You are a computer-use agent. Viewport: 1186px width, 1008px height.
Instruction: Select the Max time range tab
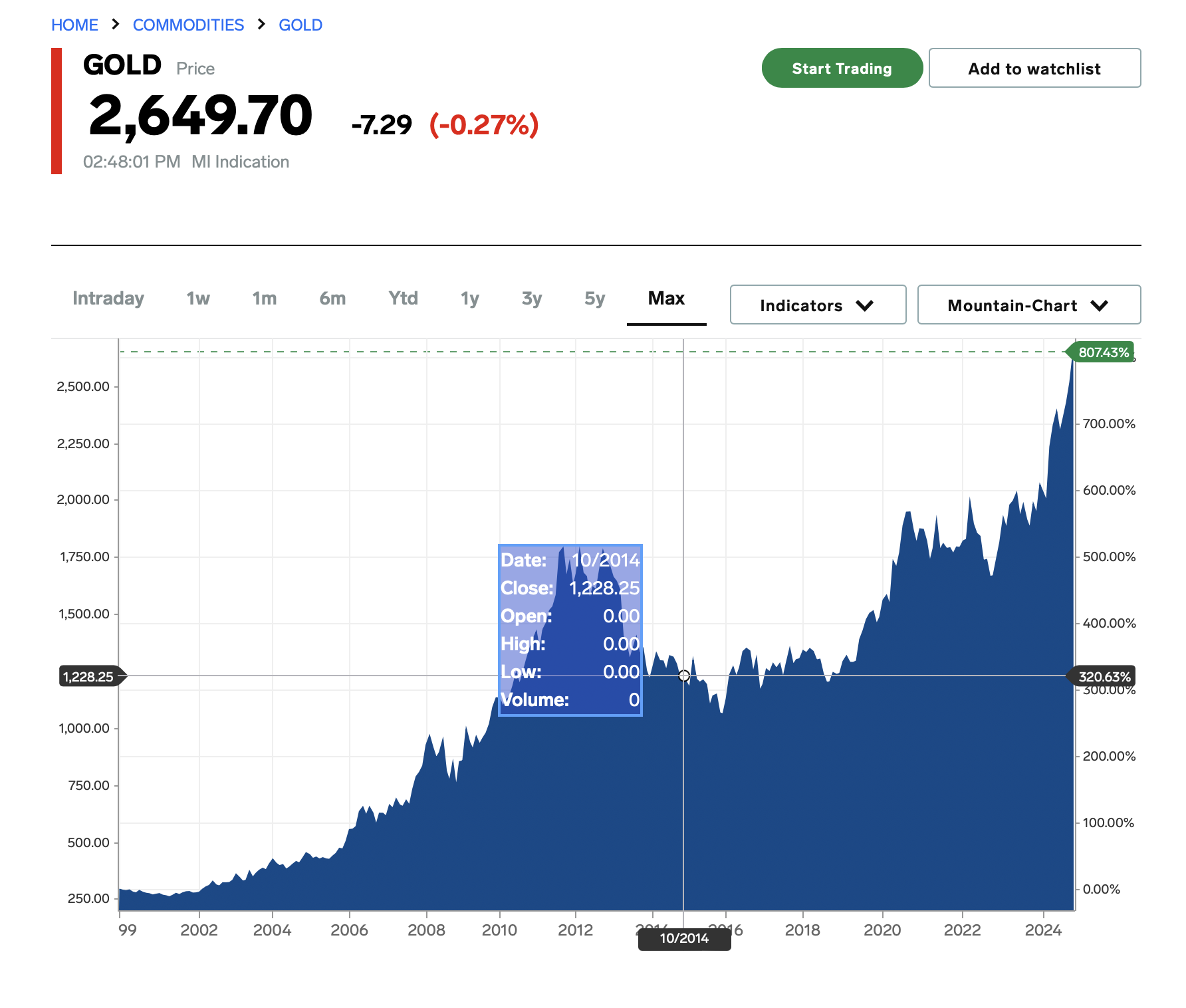click(x=666, y=299)
